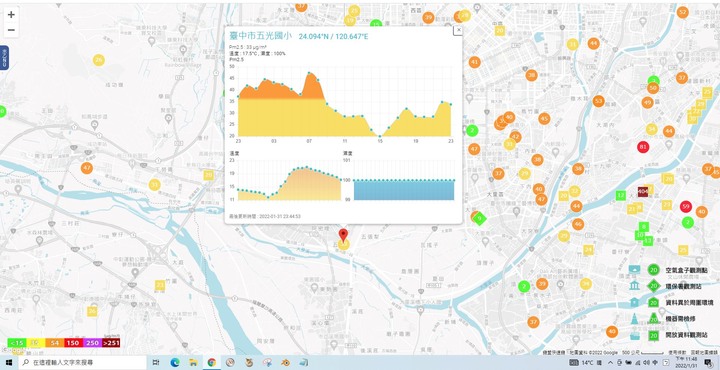Image resolution: width=720 pixels, height=370 pixels.
Task: Select the orange 54 legend color swatch
Action: [54, 343]
